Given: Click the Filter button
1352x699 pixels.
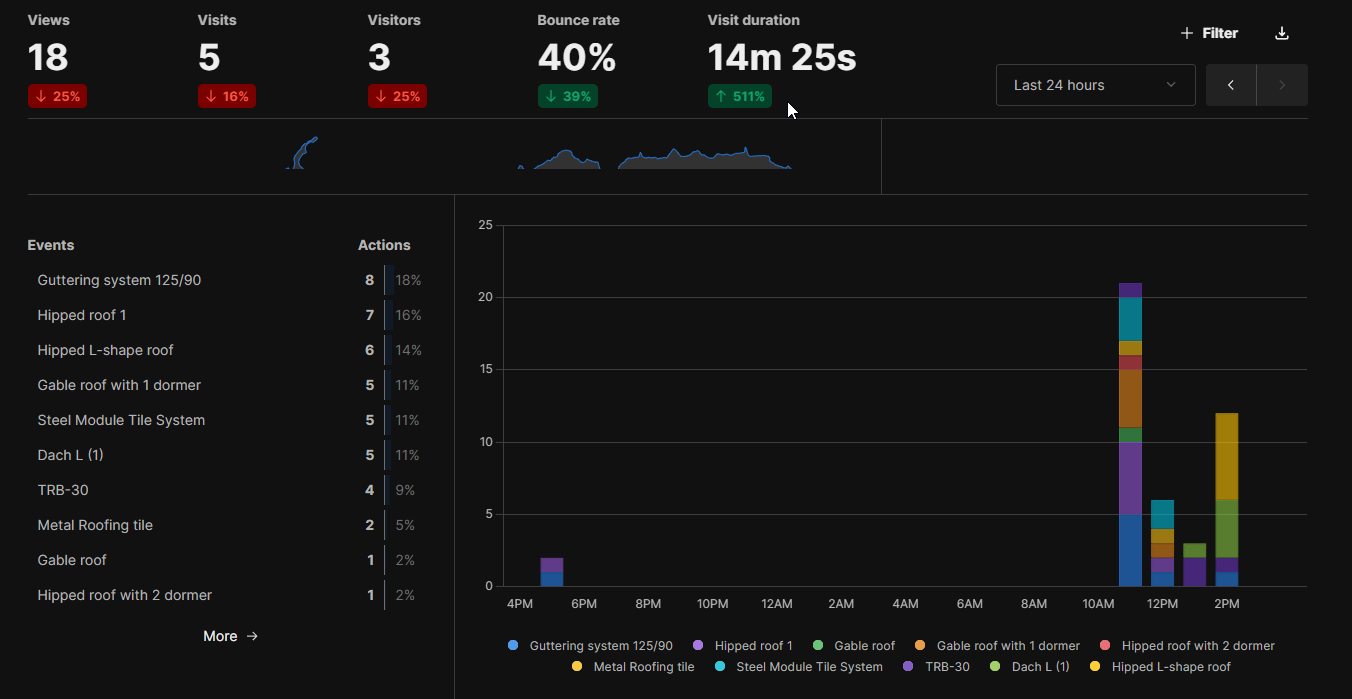Looking at the screenshot, I should tap(1209, 32).
